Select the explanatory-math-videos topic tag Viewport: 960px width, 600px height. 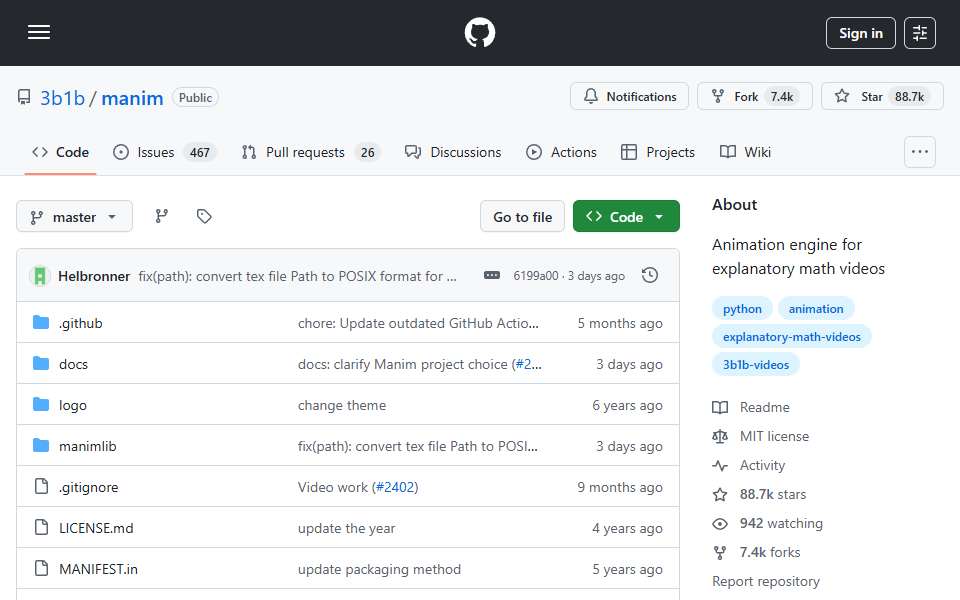pyautogui.click(x=791, y=336)
